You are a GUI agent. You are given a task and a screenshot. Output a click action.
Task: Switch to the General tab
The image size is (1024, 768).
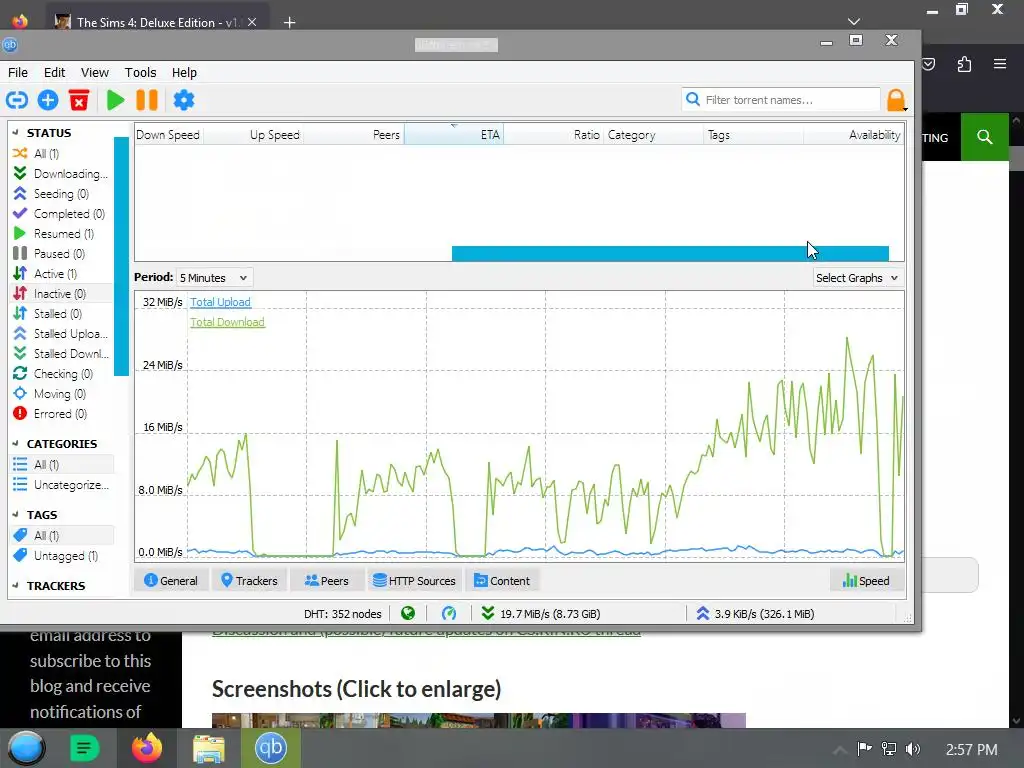[171, 581]
